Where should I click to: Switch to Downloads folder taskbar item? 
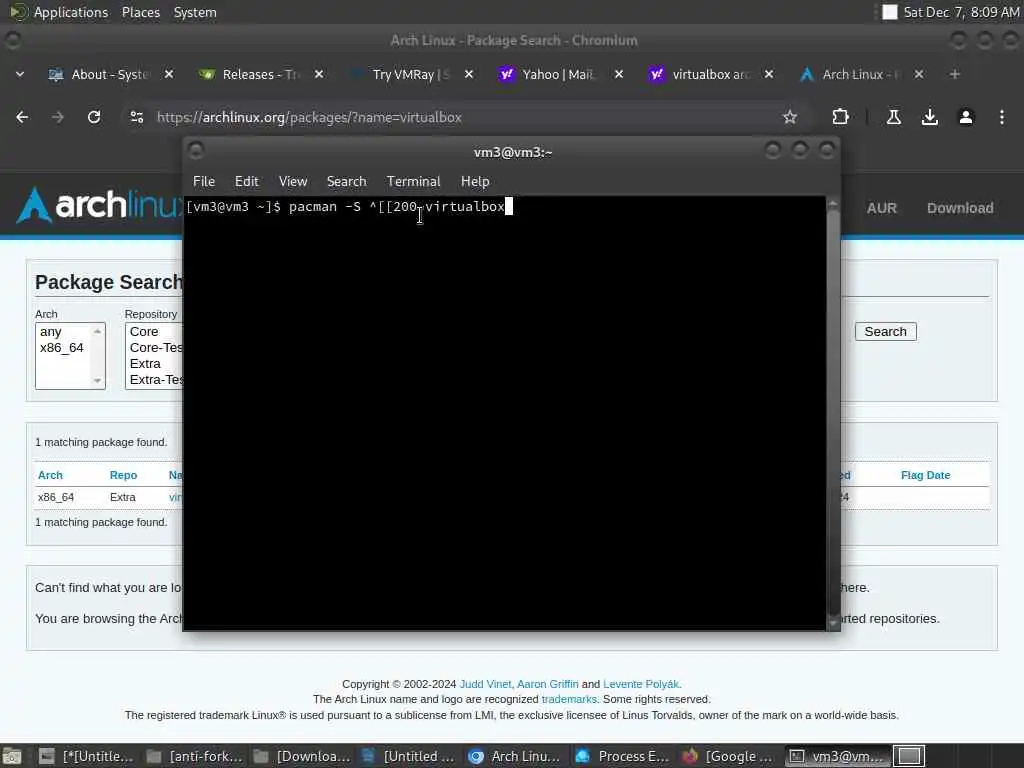pos(302,756)
